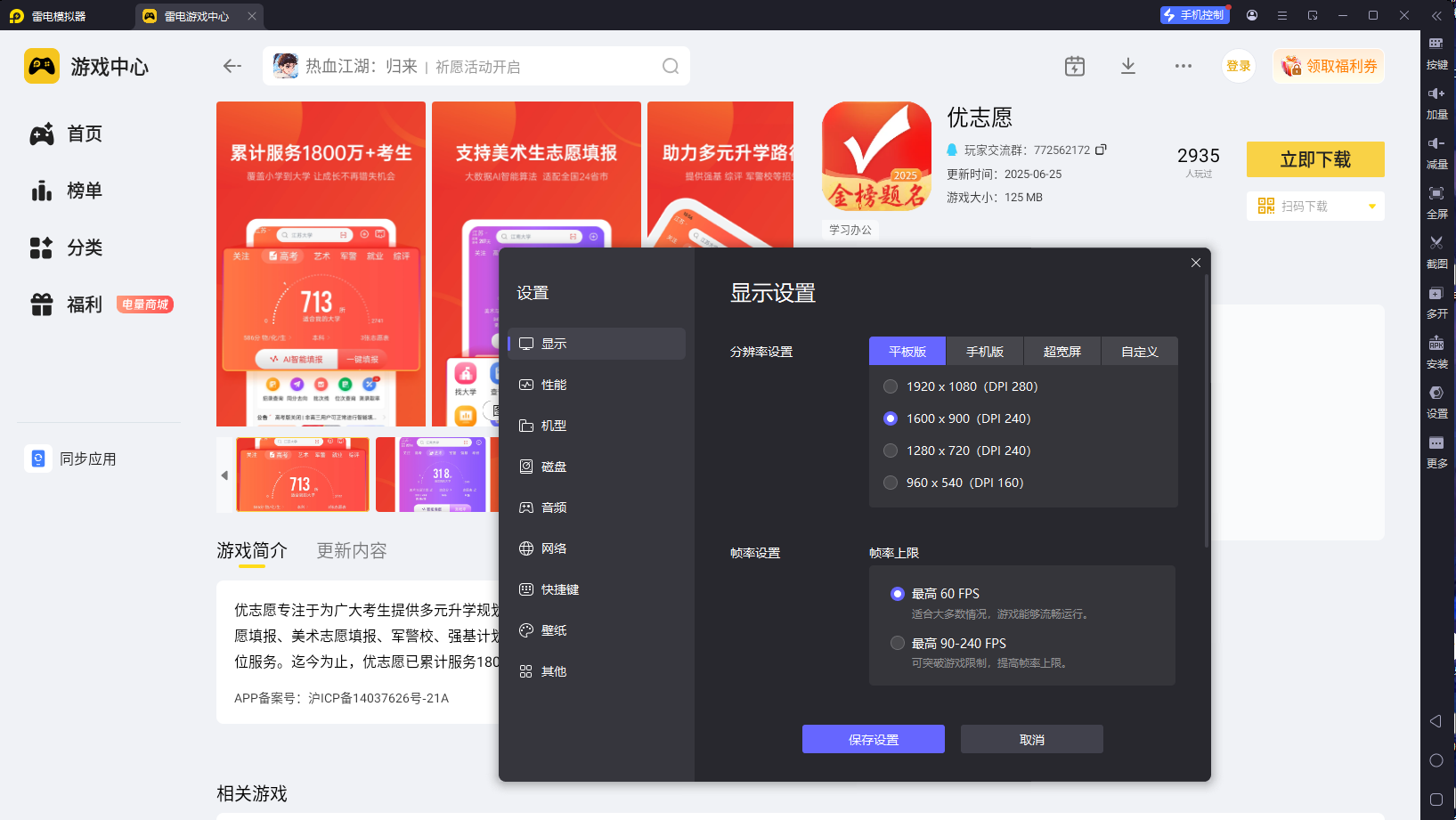Go back with the left arrow icon
This screenshot has width=1456, height=820.
click(232, 66)
